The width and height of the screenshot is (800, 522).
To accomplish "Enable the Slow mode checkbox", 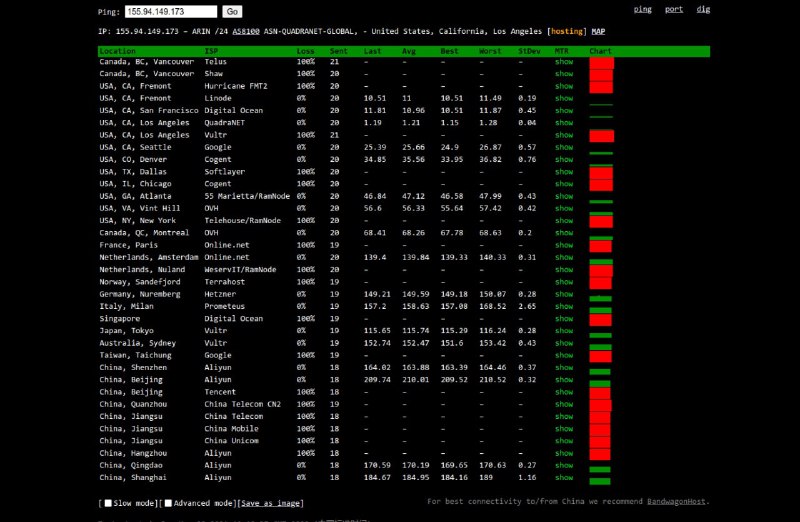I will click(x=108, y=503).
